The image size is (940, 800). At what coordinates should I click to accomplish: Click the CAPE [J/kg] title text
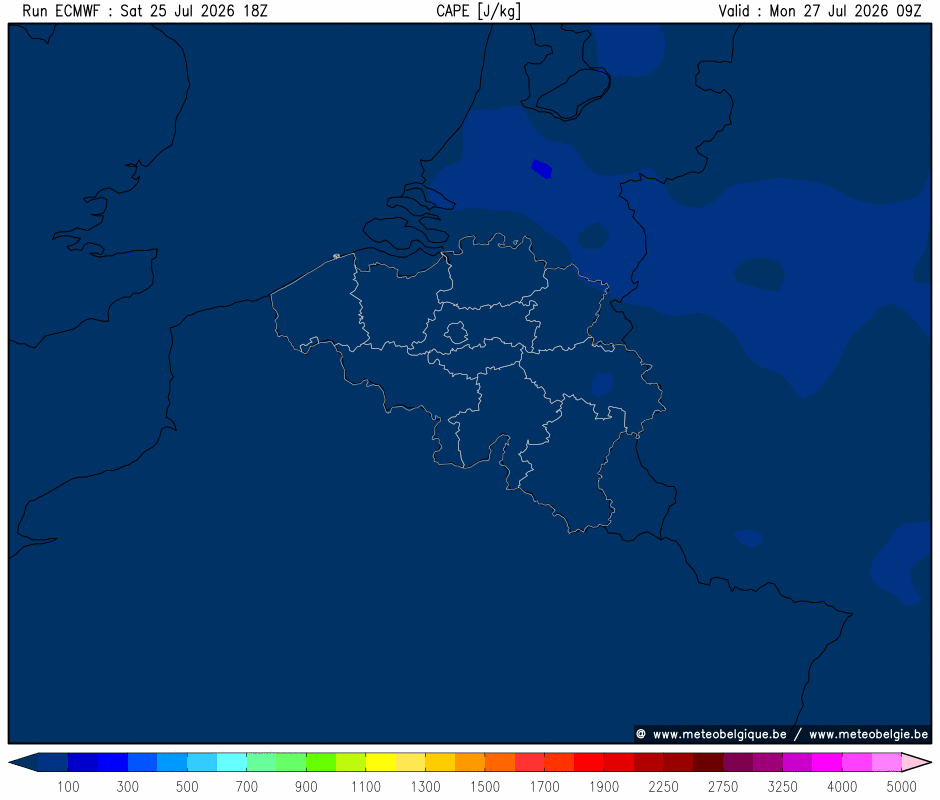(478, 11)
